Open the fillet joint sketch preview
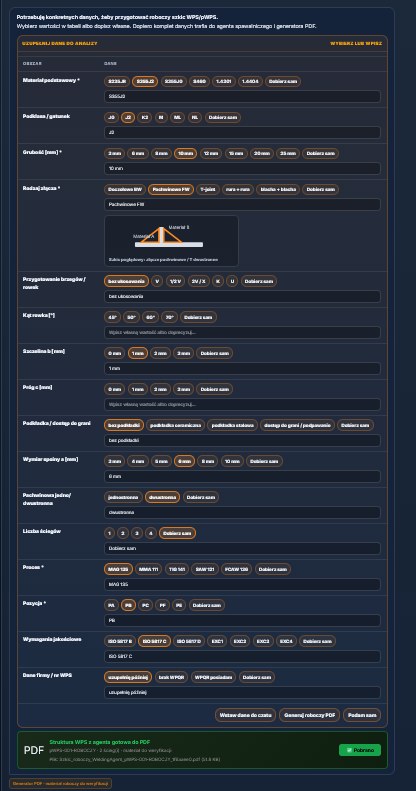Image resolution: width=416 pixels, height=791 pixels. [171, 241]
